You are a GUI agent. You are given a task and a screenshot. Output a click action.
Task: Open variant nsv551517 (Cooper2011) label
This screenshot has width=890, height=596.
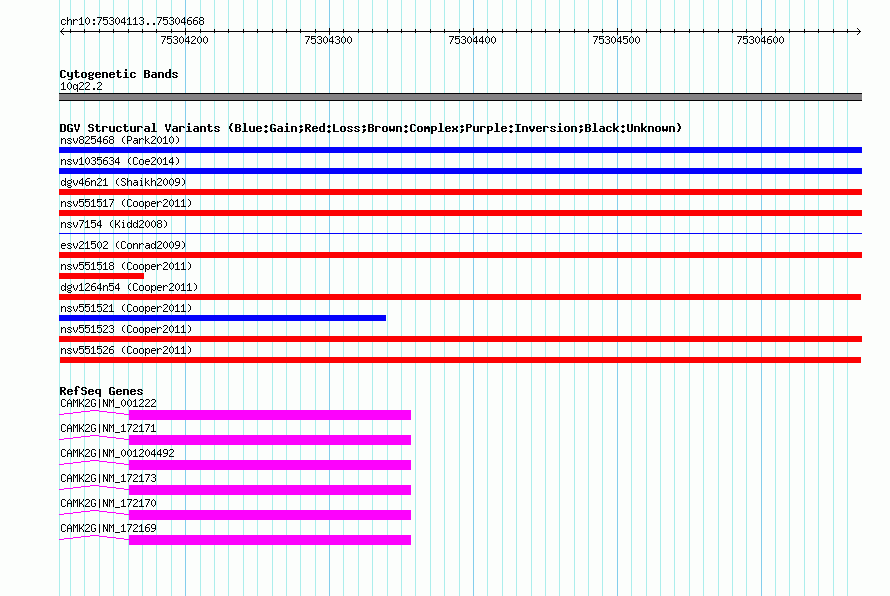point(126,203)
